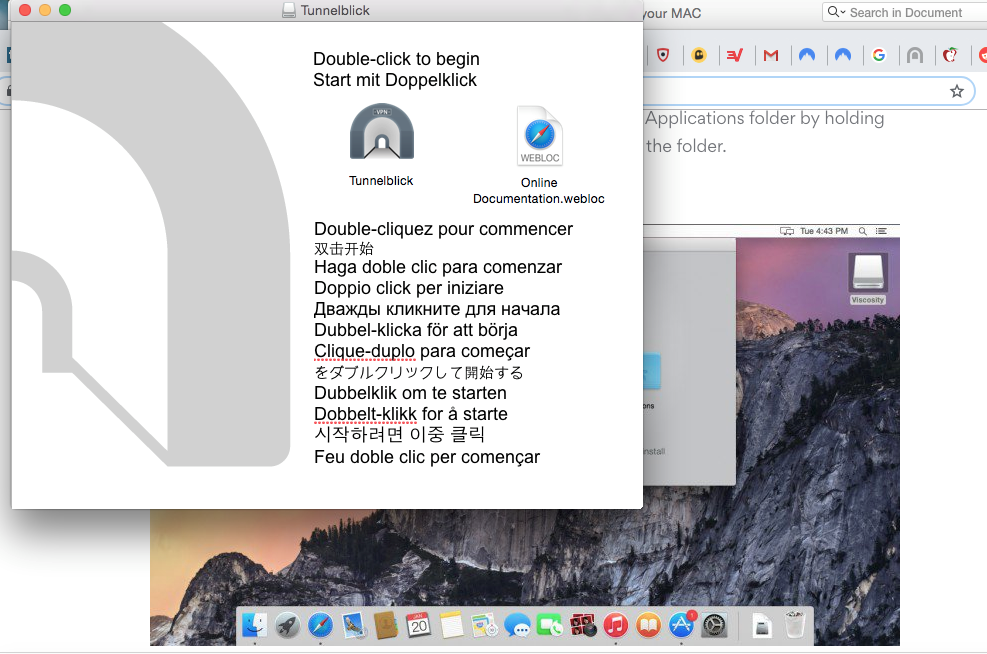Zoom the Tunnelblick window with green button
Viewport: 987px width, 654px height.
click(65, 10)
